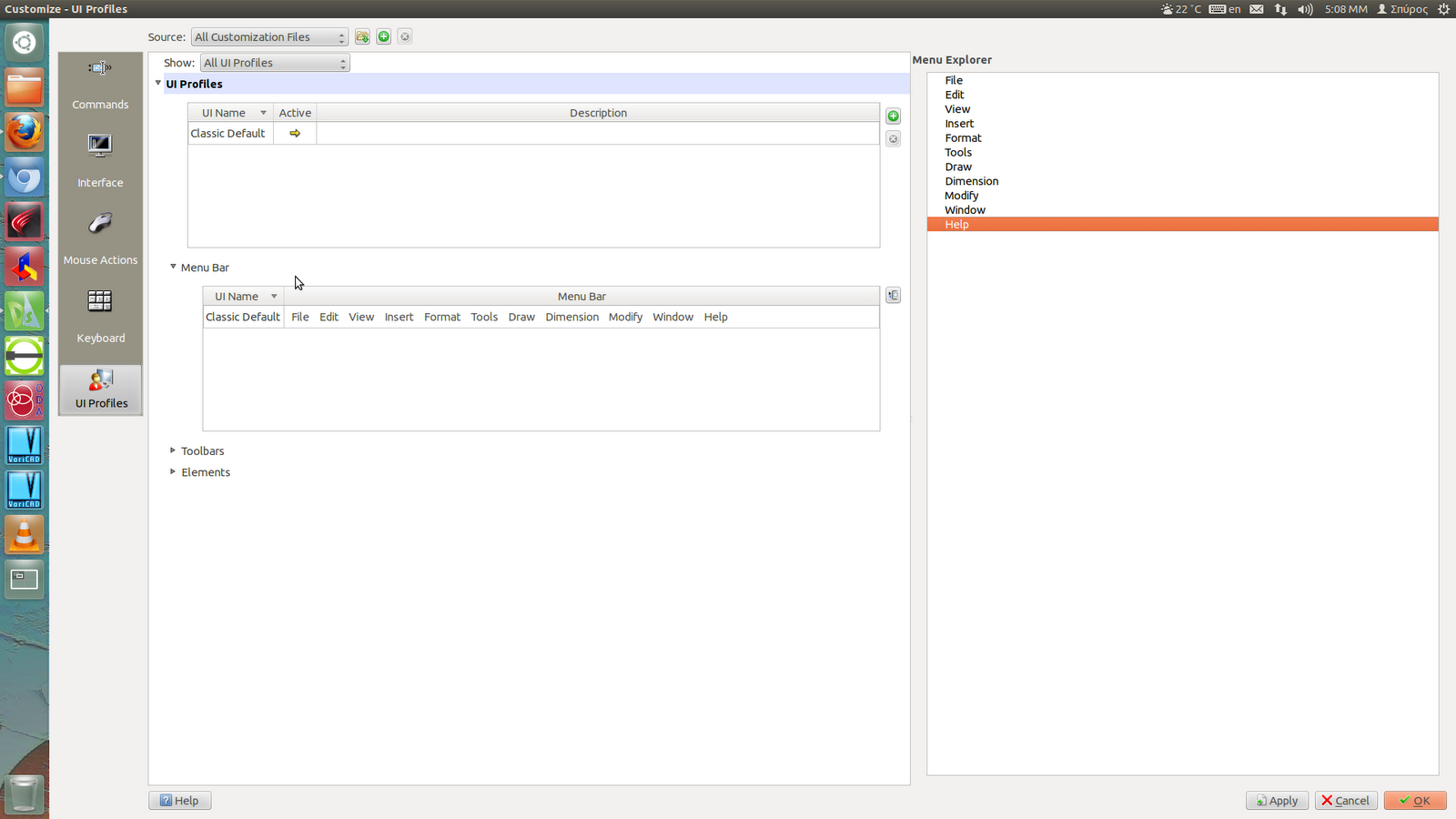The width and height of the screenshot is (1456, 819).
Task: Click Dimension in the Menu Bar row
Action: tap(572, 317)
